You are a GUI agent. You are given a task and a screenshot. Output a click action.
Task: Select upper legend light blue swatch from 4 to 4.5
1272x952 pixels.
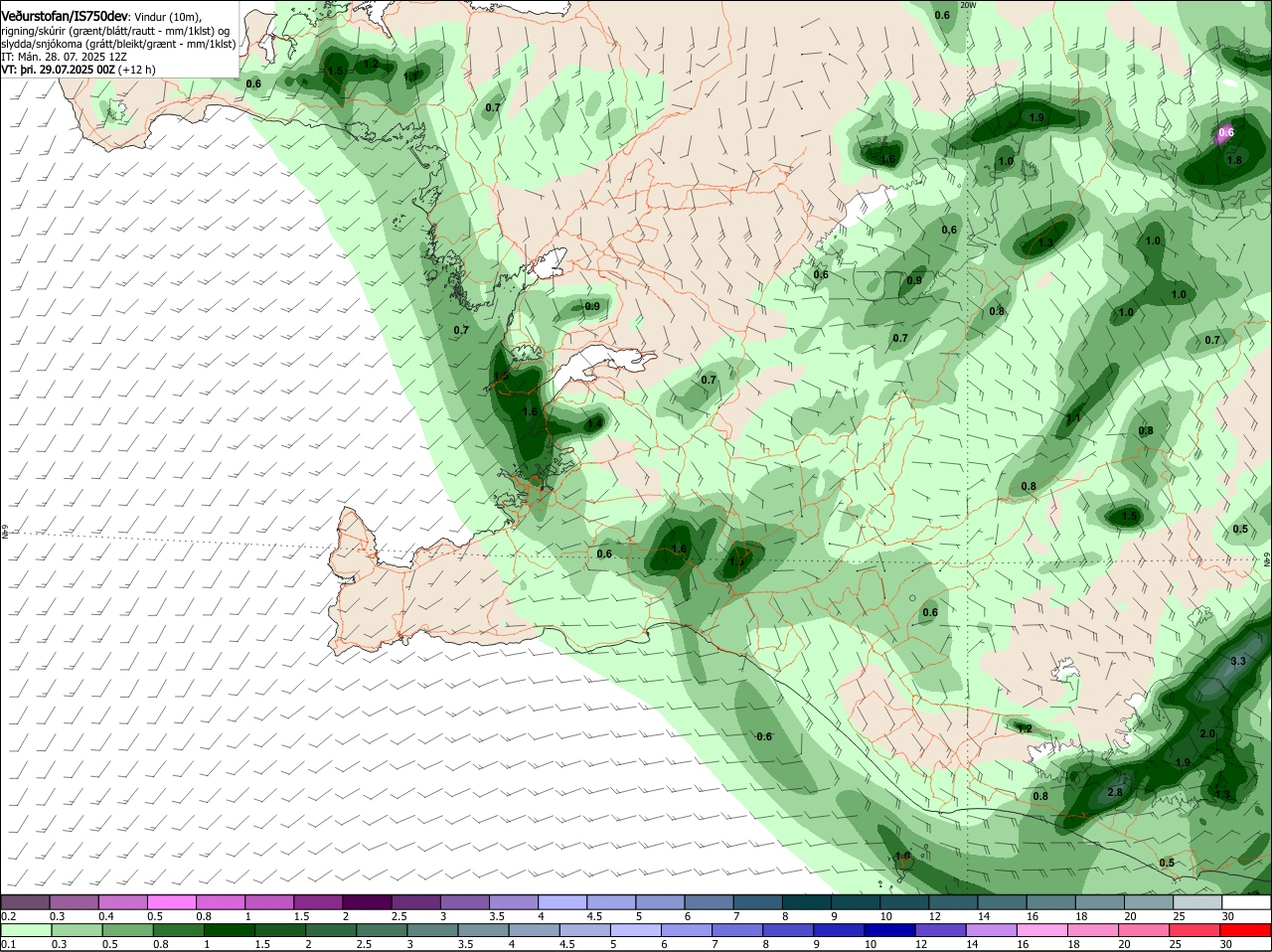(562, 901)
